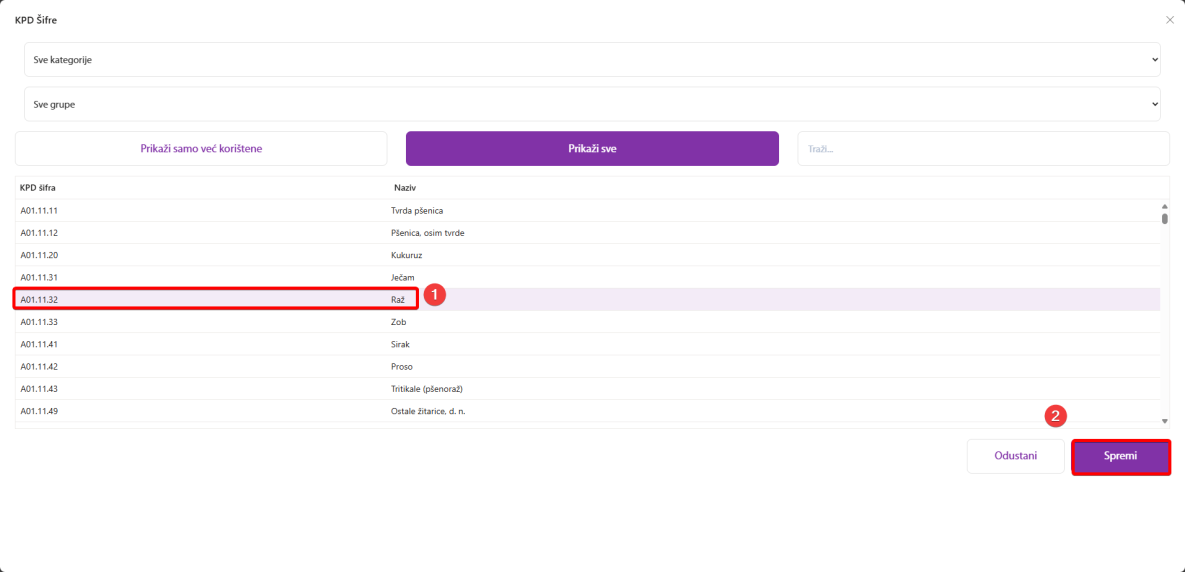Close the KPD Šifre dialog

pos(1170,20)
